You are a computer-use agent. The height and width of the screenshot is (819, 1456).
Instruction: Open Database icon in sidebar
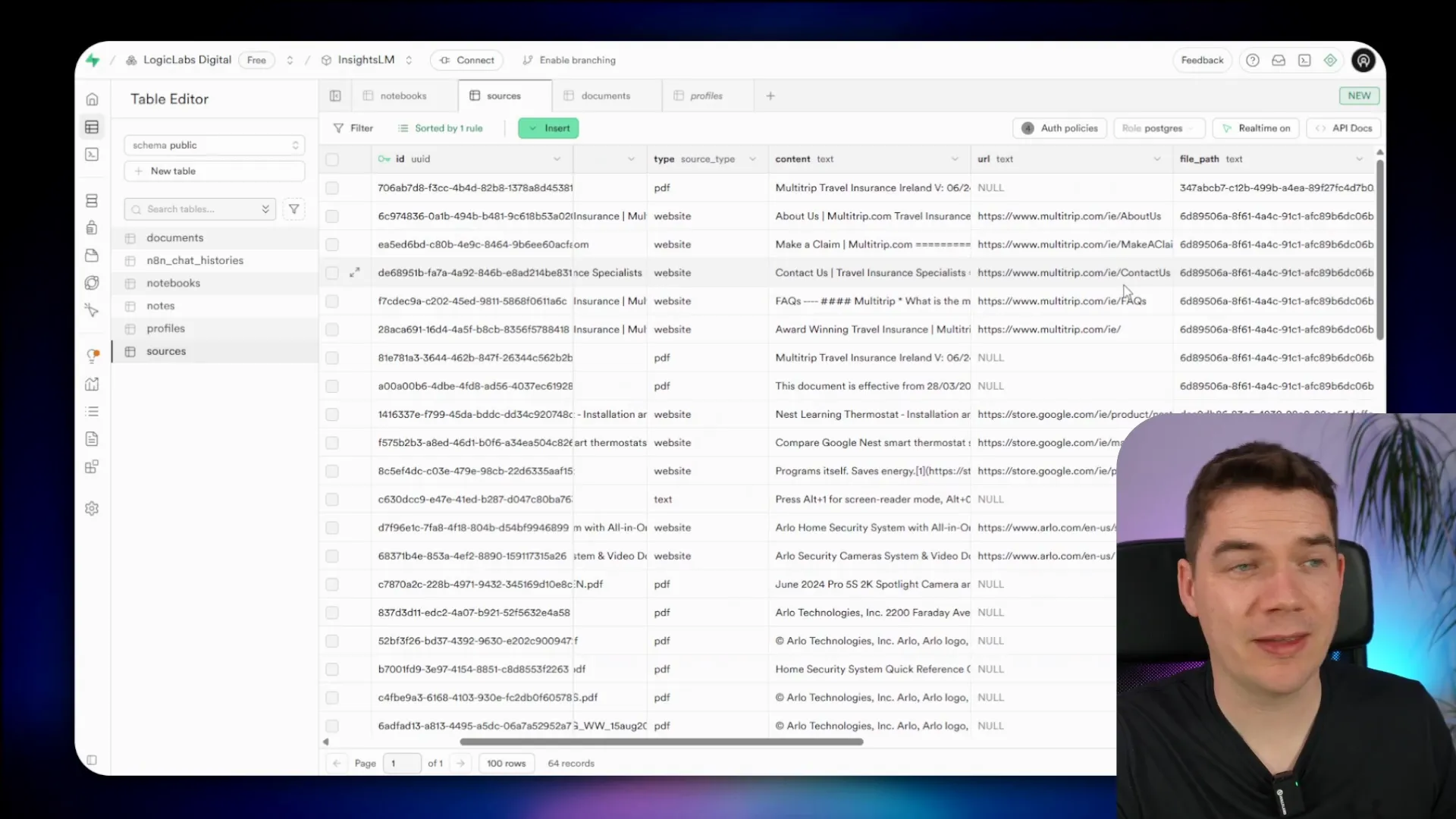(x=92, y=201)
